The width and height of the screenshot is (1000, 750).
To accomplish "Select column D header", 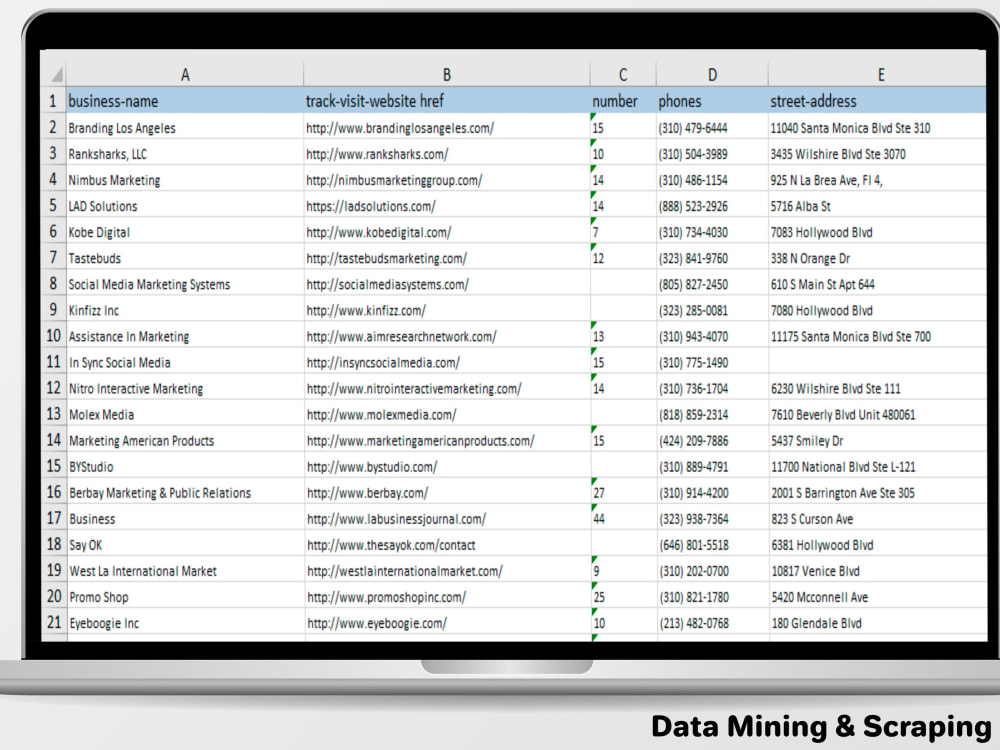I will (712, 75).
